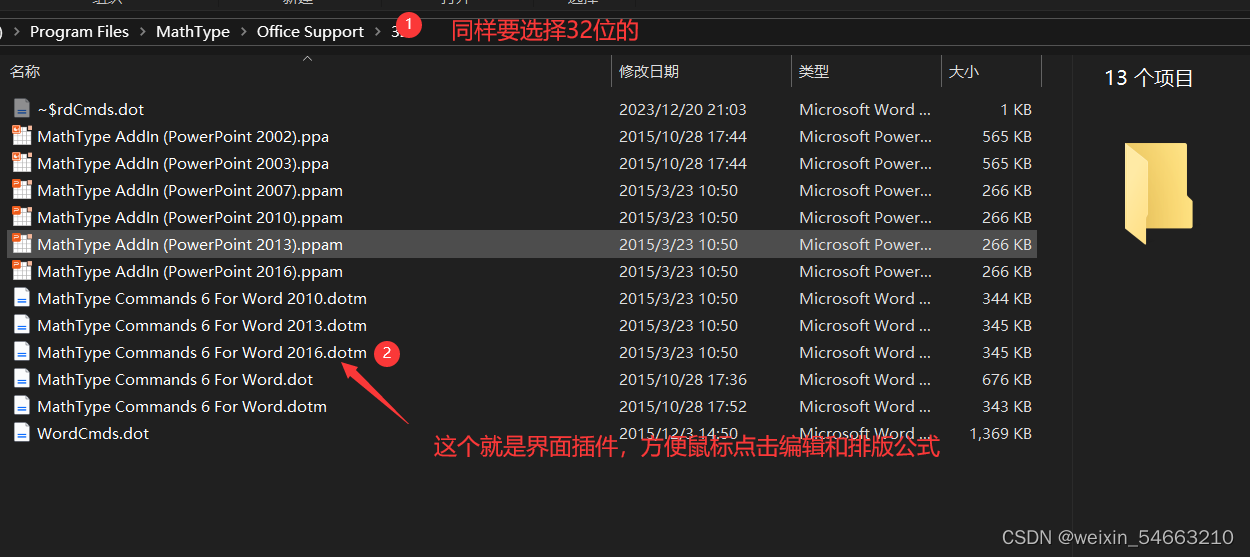Click size value 344 KB
This screenshot has width=1250, height=557.
click(x=1007, y=298)
